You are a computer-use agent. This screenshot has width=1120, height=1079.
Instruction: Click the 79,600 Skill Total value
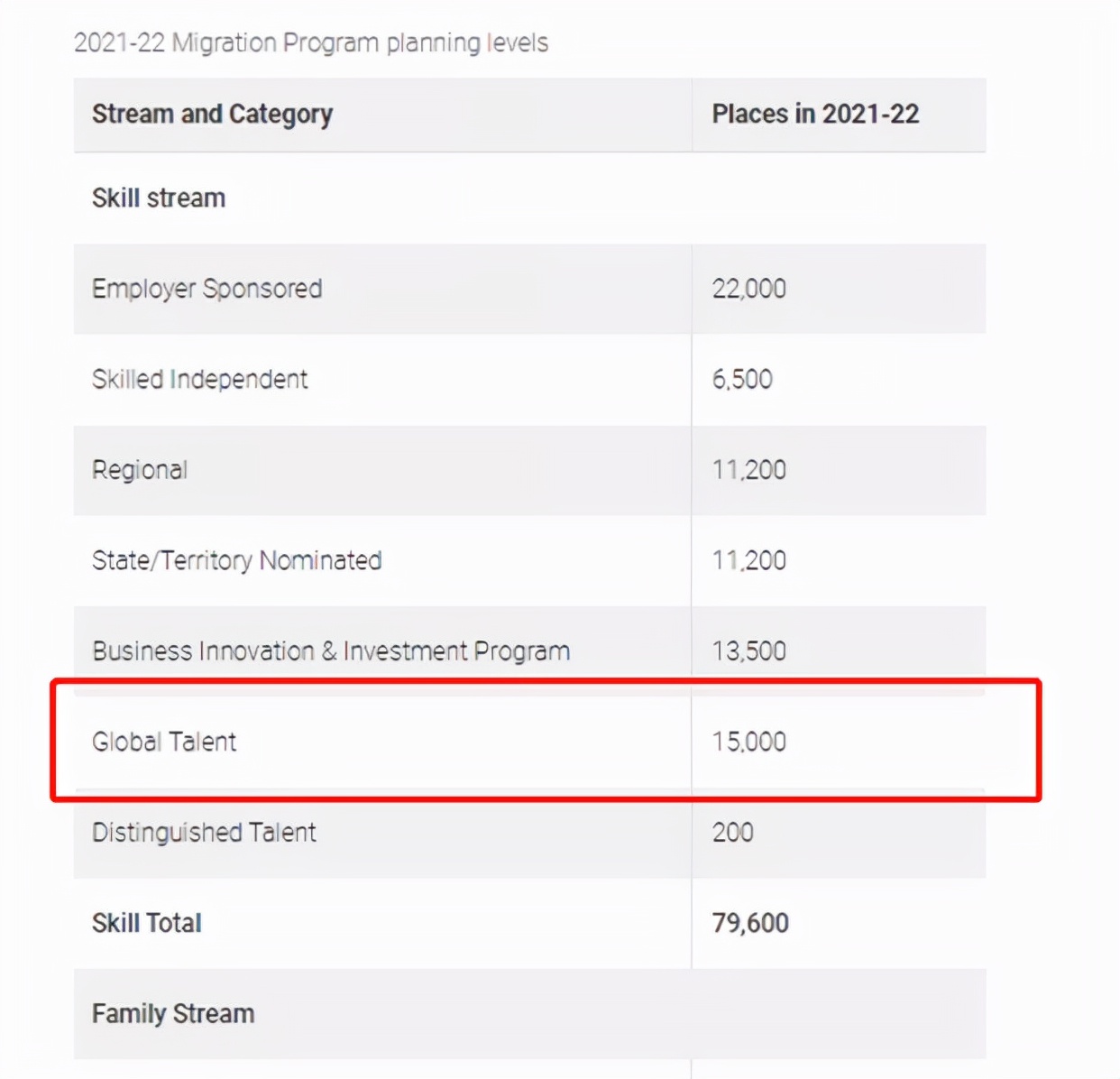[750, 924]
